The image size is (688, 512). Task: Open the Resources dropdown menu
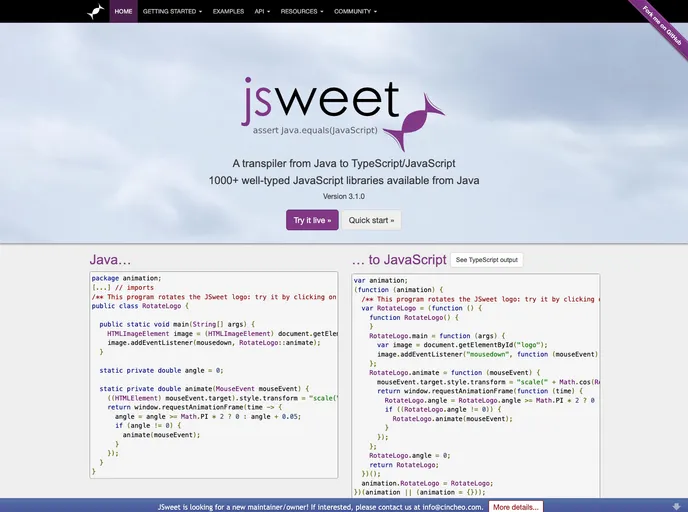click(302, 11)
